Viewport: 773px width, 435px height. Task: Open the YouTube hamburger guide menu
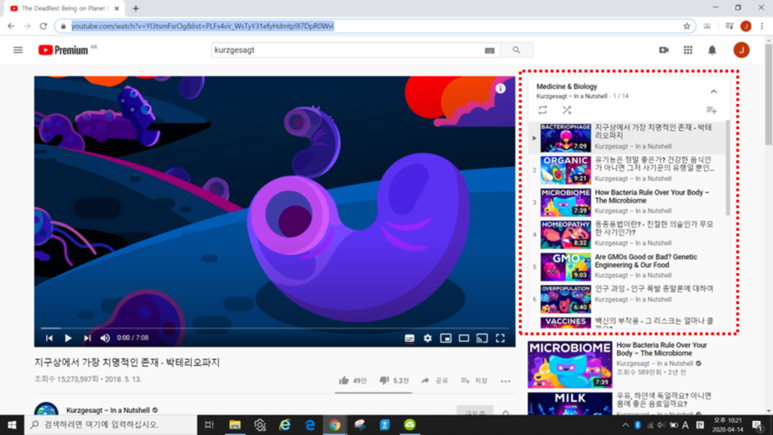pyautogui.click(x=18, y=50)
